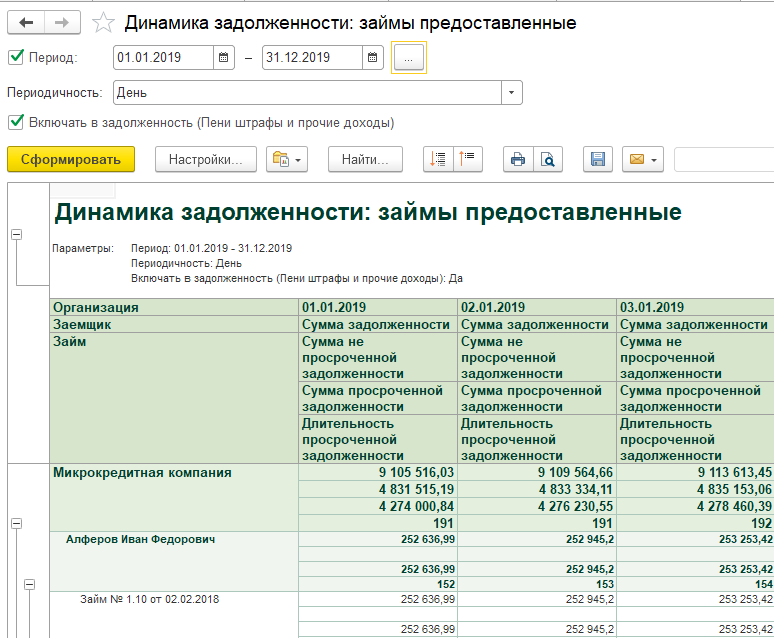This screenshot has height=638, width=774.
Task: Click the empty search field in toolbar
Action: click(724, 160)
